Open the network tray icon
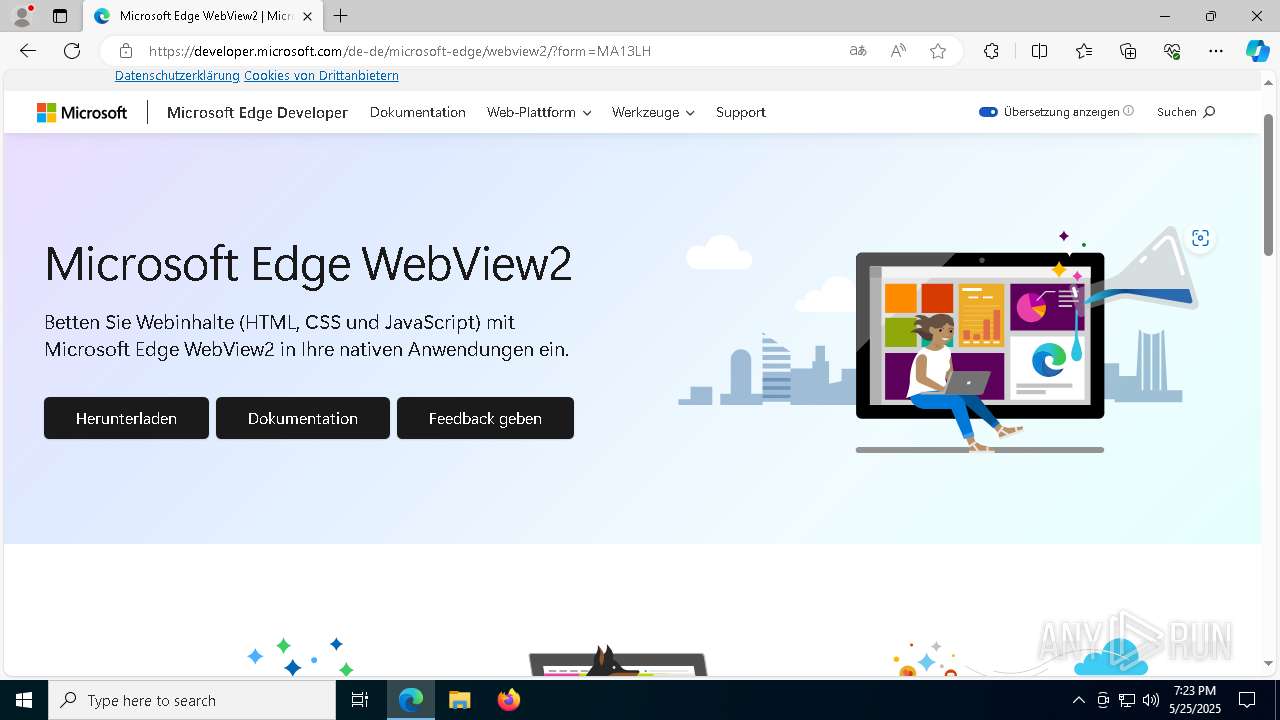The image size is (1280, 720). (1127, 700)
